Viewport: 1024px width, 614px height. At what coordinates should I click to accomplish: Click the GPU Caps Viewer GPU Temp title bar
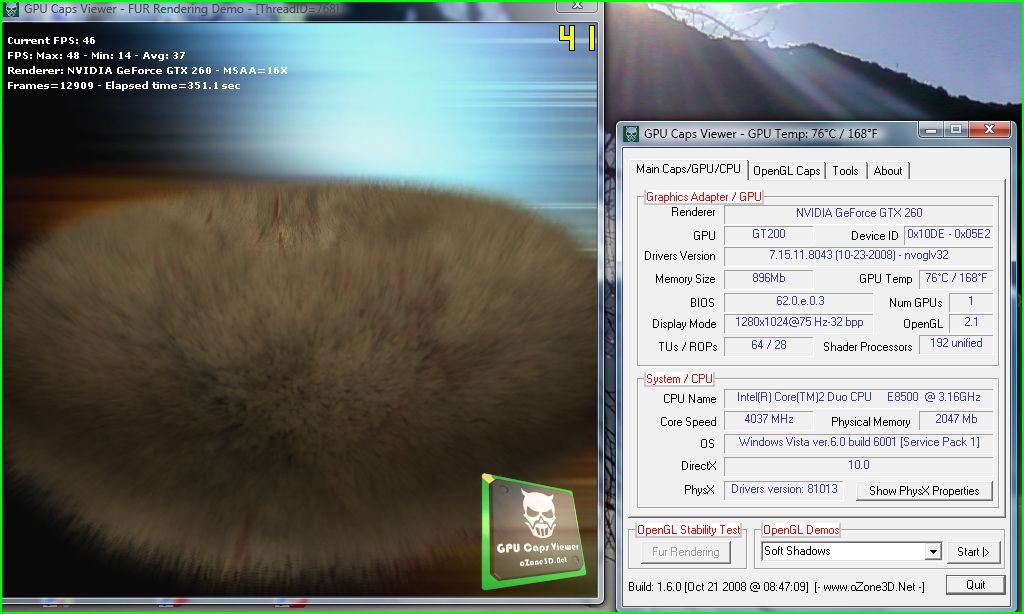pyautogui.click(x=760, y=134)
